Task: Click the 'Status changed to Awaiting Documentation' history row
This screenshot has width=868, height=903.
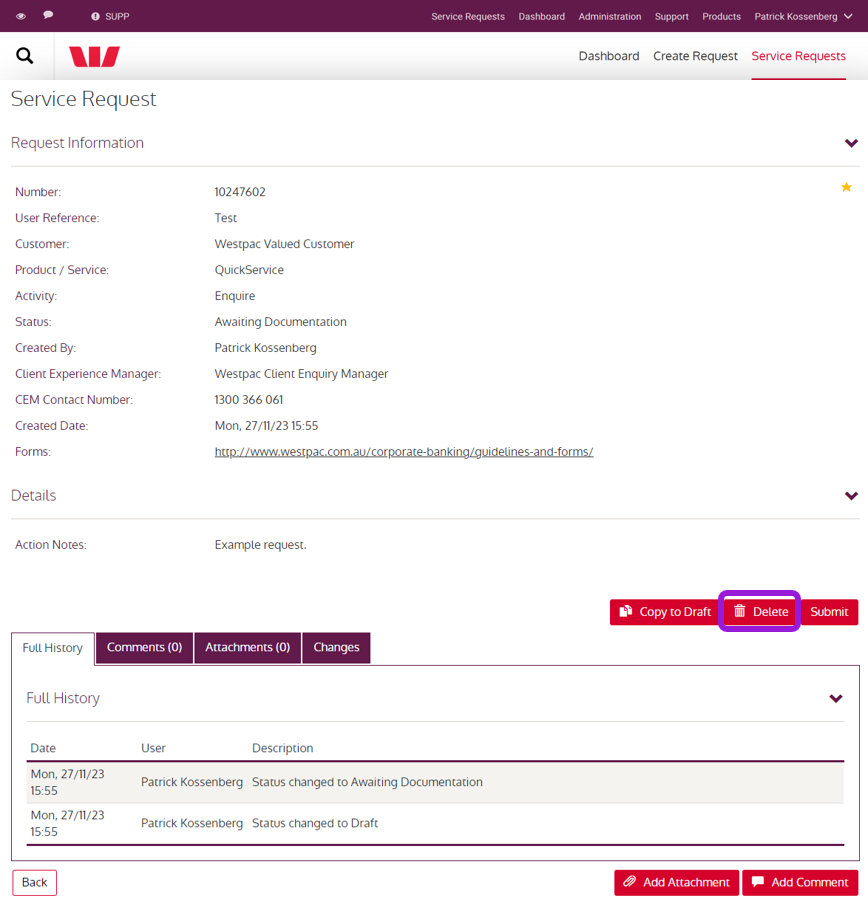Action: coord(435,782)
